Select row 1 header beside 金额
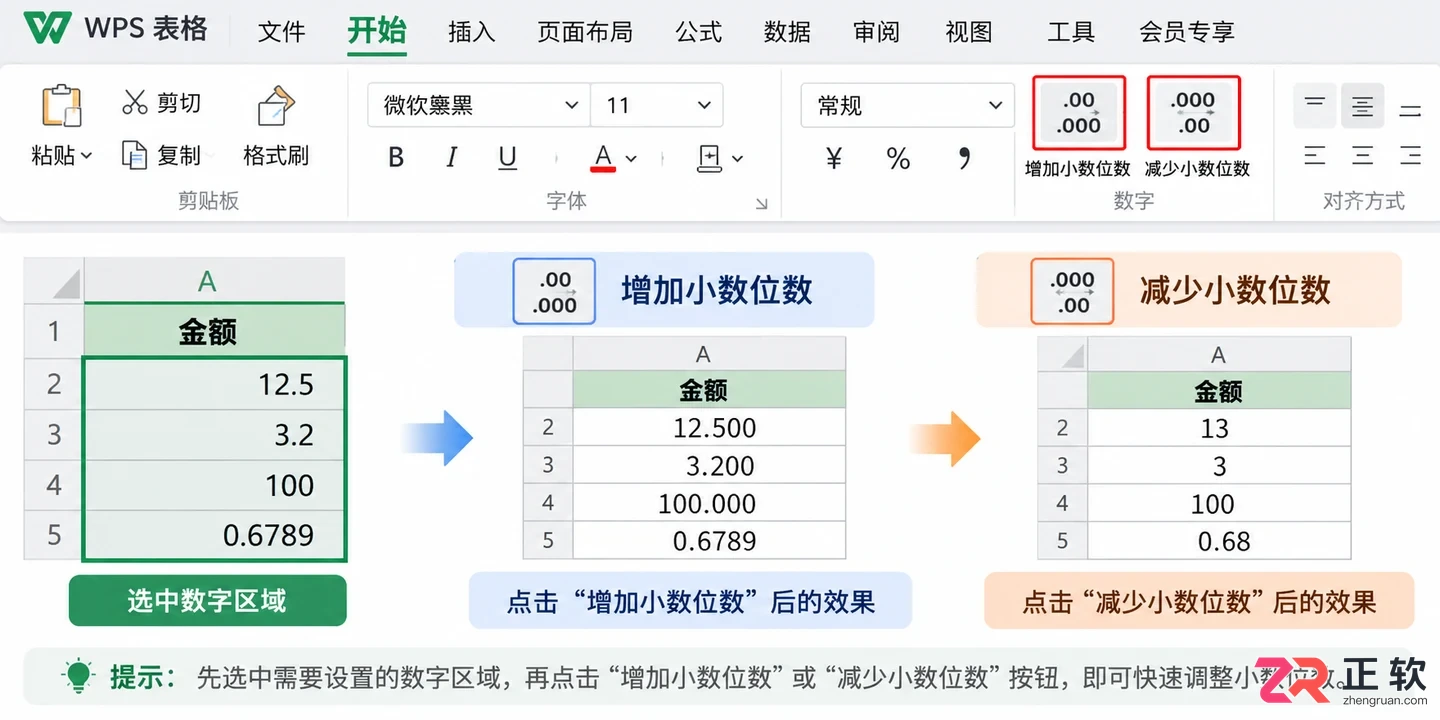This screenshot has height=720, width=1440. point(54,331)
